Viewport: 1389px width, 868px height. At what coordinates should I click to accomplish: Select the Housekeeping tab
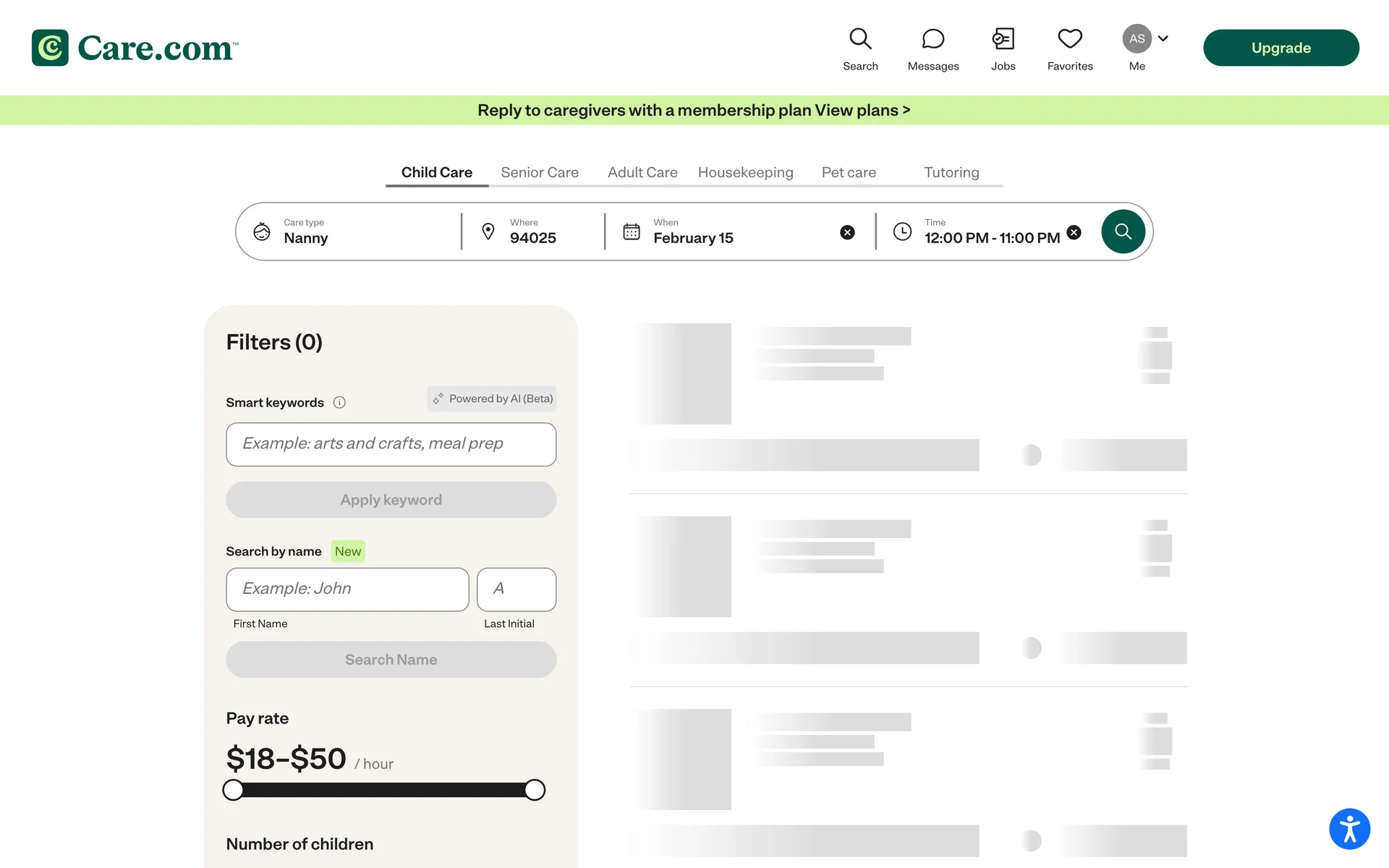click(x=745, y=173)
